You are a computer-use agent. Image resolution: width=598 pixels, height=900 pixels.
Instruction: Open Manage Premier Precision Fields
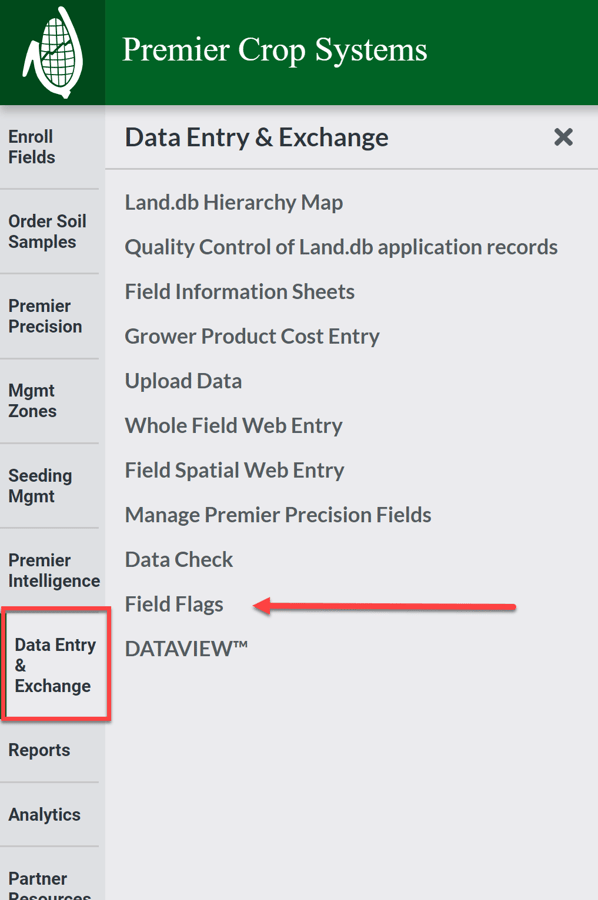tap(278, 515)
